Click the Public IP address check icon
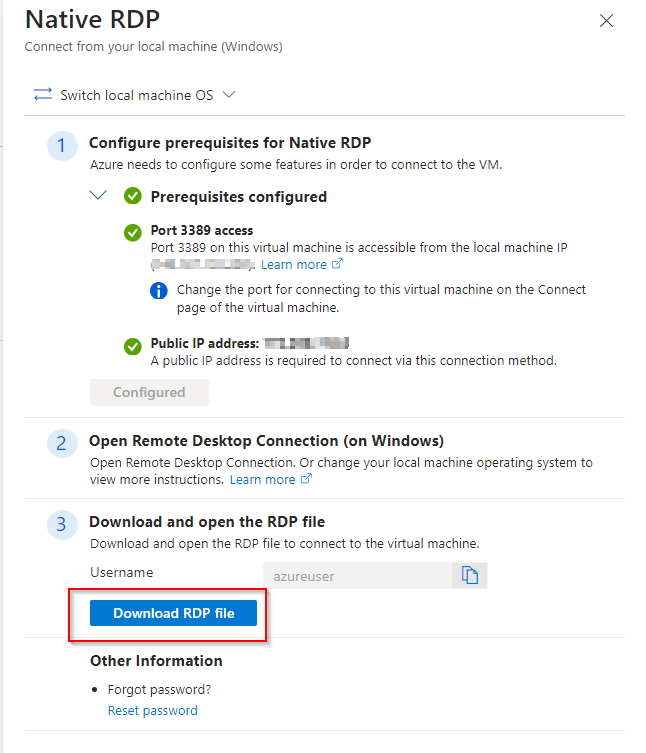The width and height of the screenshot is (646, 753). click(x=133, y=345)
